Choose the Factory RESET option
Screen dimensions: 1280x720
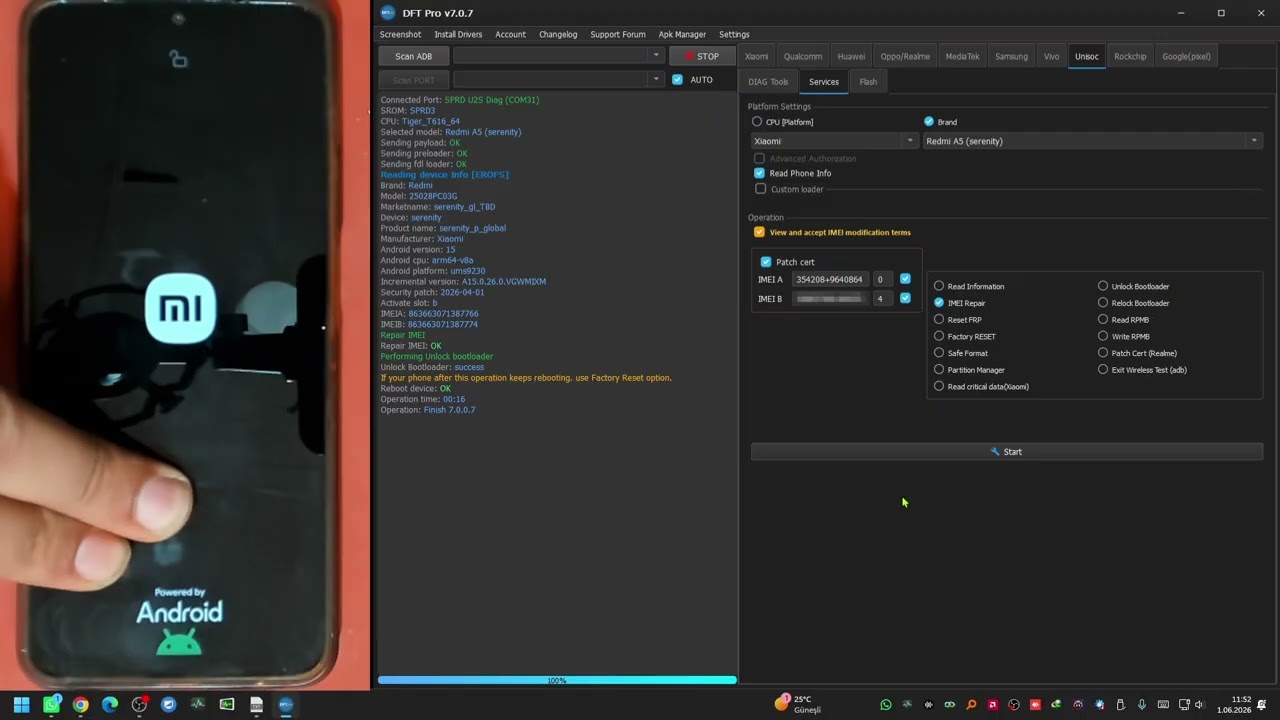939,337
